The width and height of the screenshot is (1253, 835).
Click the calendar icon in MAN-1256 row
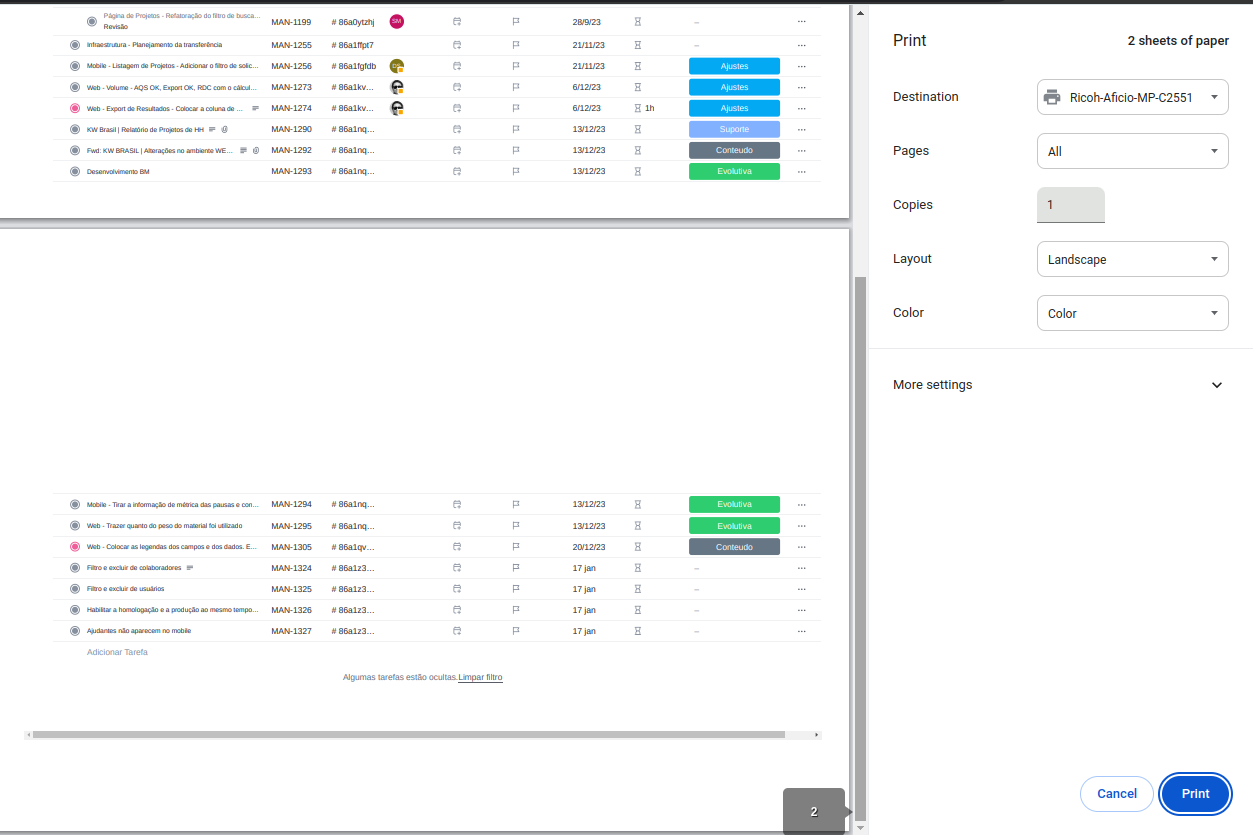pyautogui.click(x=457, y=66)
